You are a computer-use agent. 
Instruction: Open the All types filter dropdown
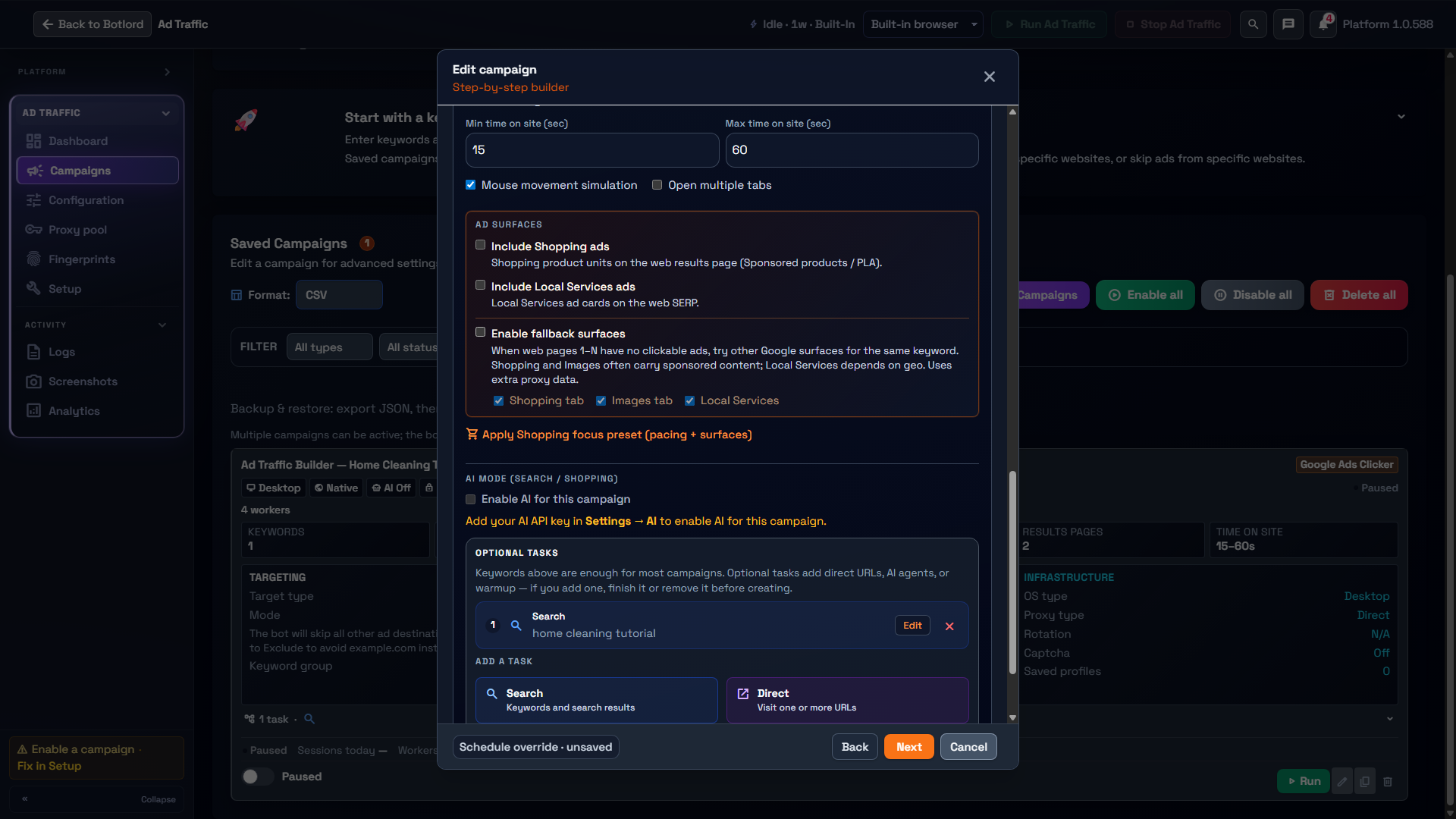pos(329,347)
